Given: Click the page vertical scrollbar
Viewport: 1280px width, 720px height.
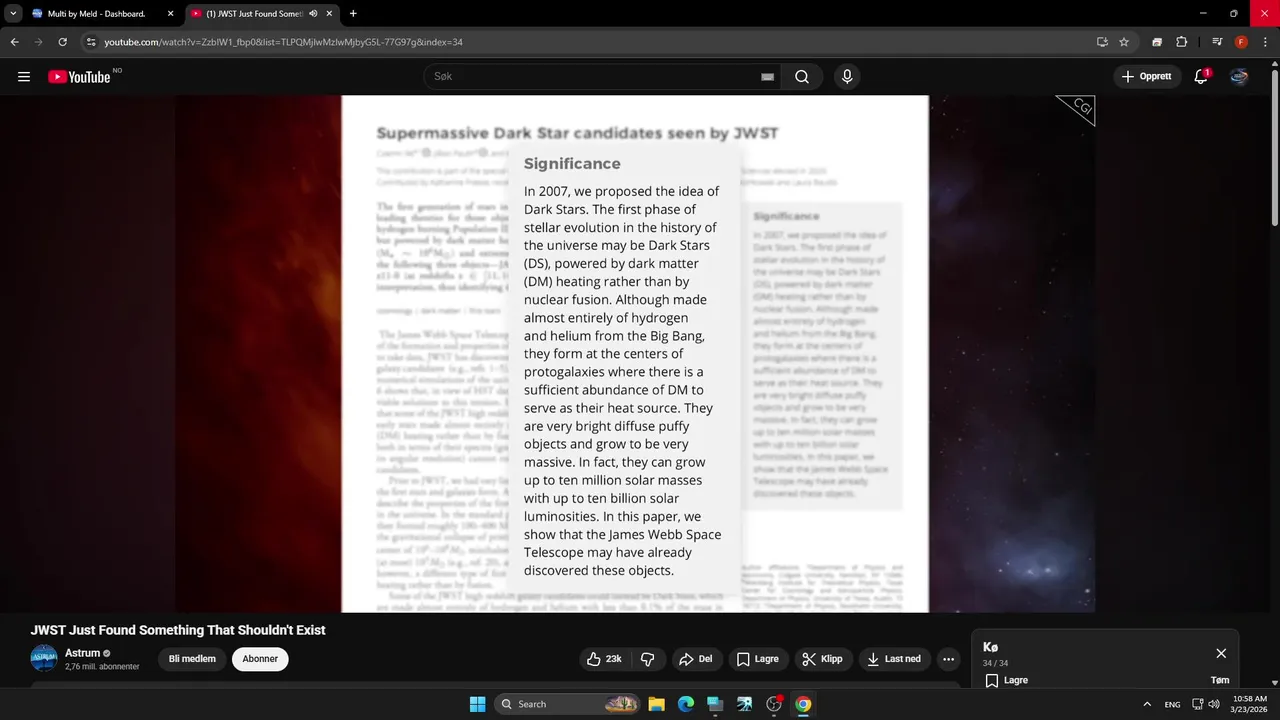Looking at the screenshot, I should click(x=1274, y=376).
